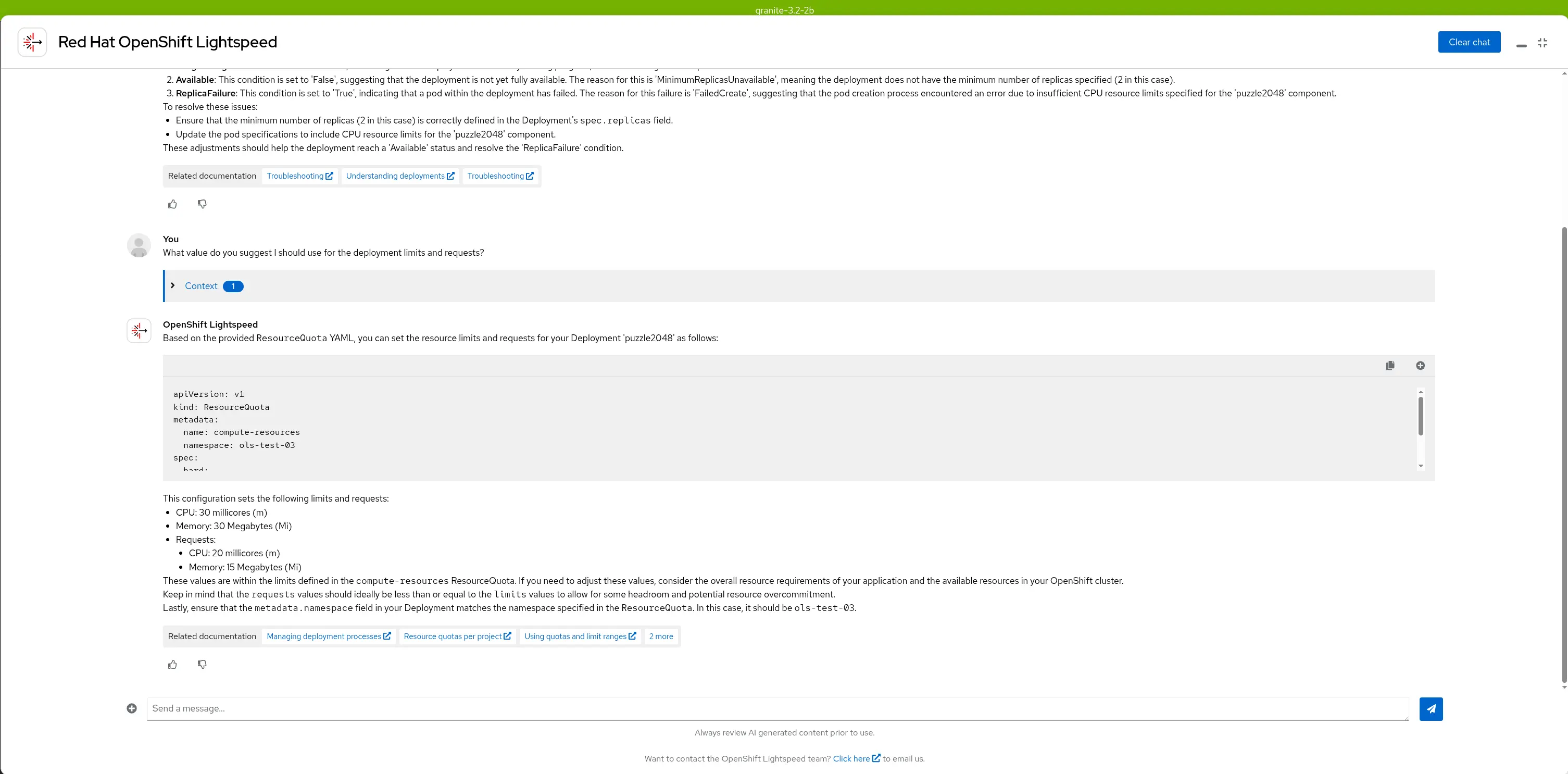Click 'Memory: 30 Megabytes (Mi)' bullet
1568x774 pixels.
click(x=234, y=526)
